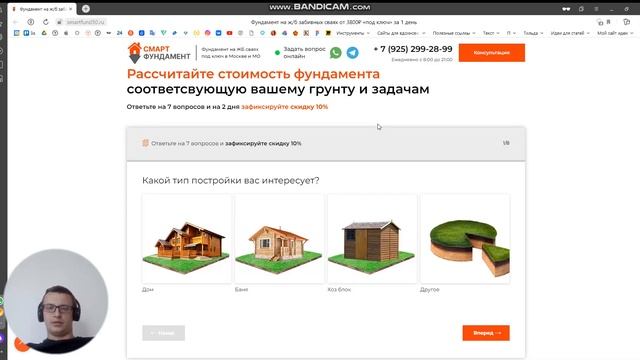
Task: Go back with the browser back arrow
Action: [16, 22]
